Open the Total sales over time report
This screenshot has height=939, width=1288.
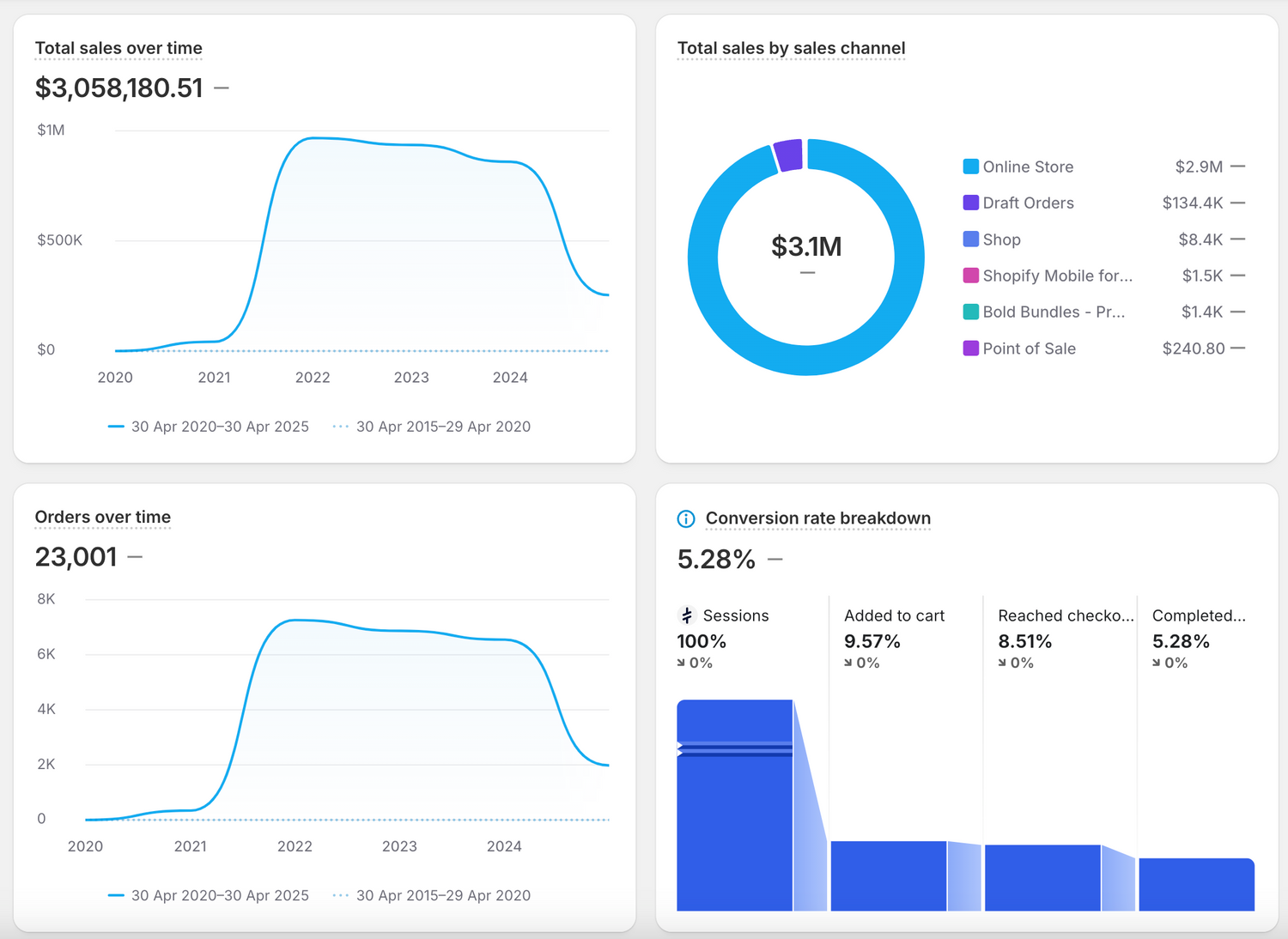(118, 48)
